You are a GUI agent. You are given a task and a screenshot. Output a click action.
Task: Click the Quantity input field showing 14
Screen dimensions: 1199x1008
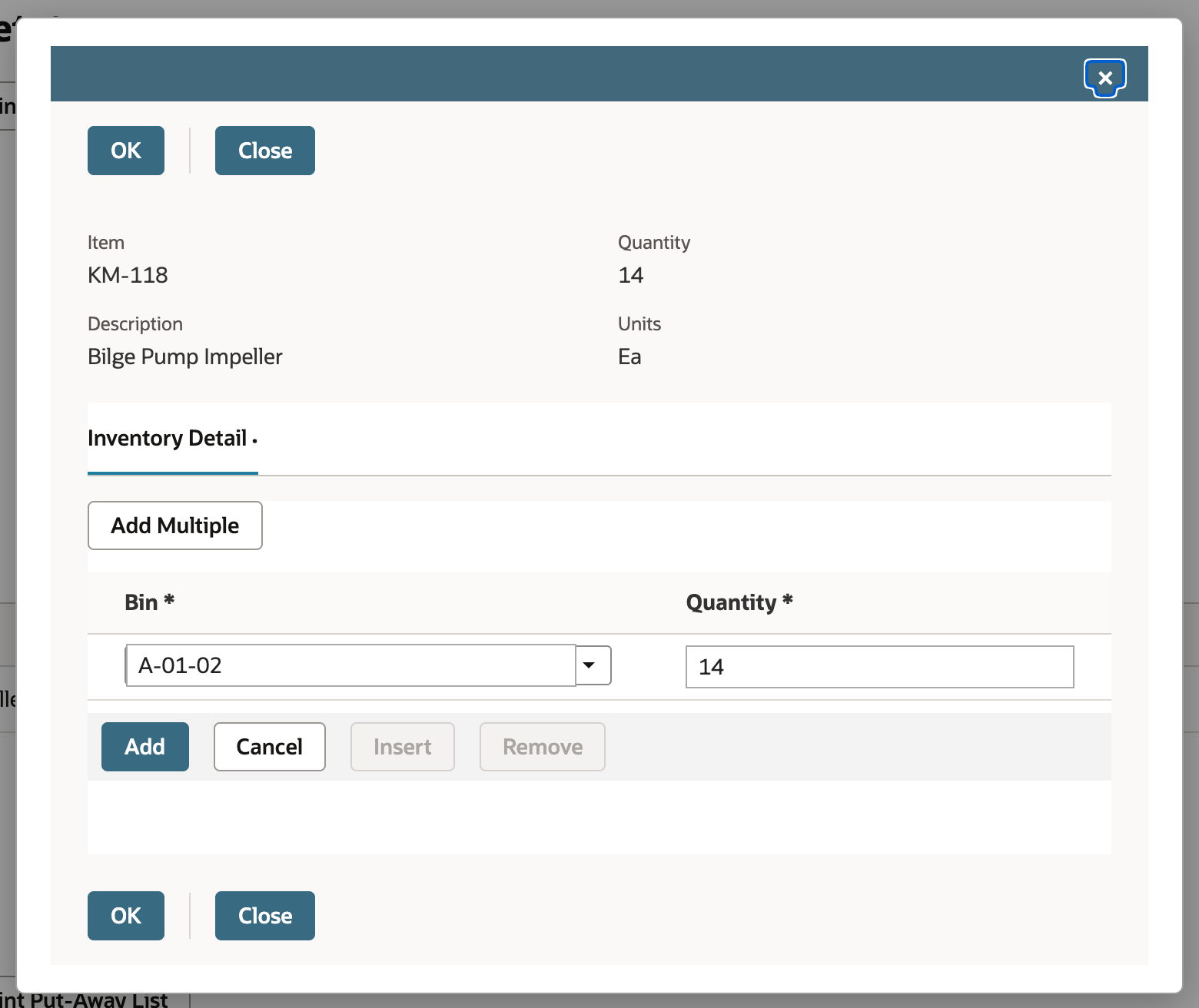pos(879,667)
